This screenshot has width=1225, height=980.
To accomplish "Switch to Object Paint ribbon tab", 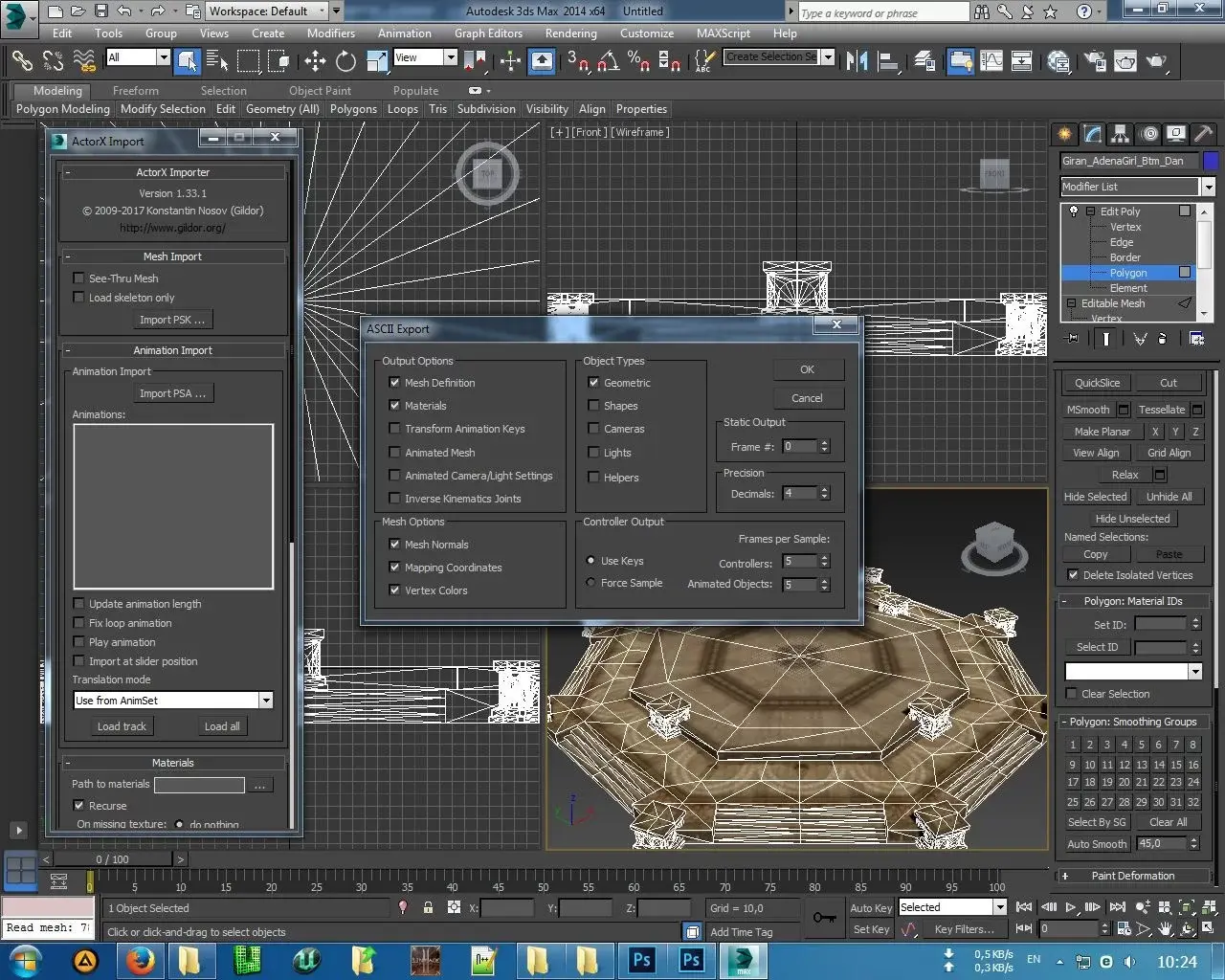I will pos(320,91).
